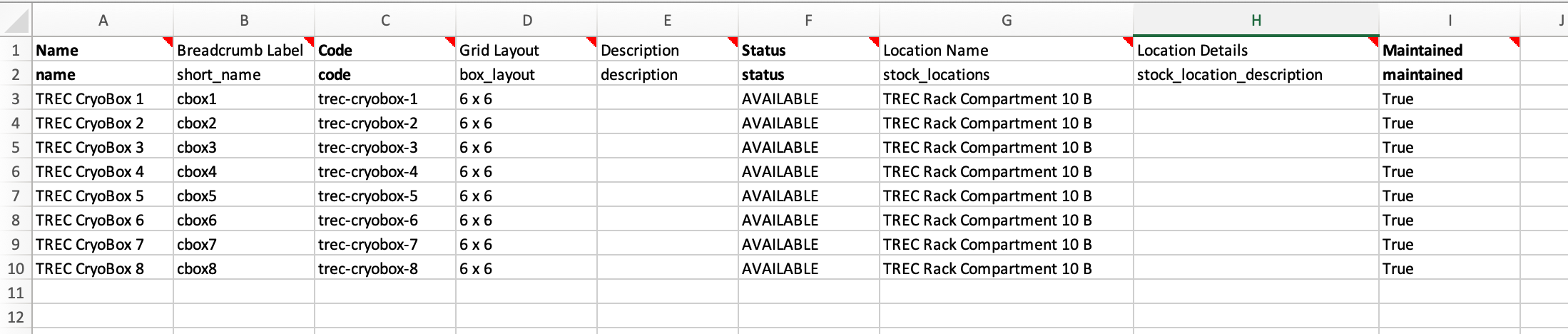
Task: Click the 'TREC CryoBox 1' cell
Action: [103, 98]
